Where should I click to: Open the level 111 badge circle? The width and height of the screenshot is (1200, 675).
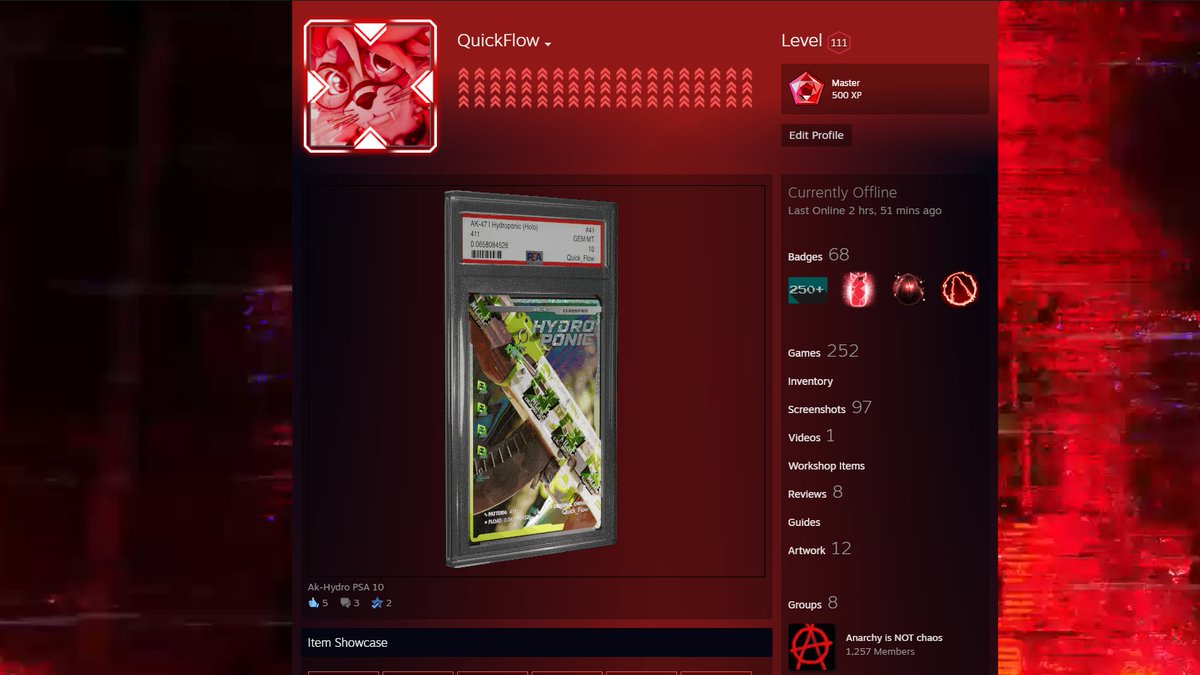pyautogui.click(x=839, y=42)
